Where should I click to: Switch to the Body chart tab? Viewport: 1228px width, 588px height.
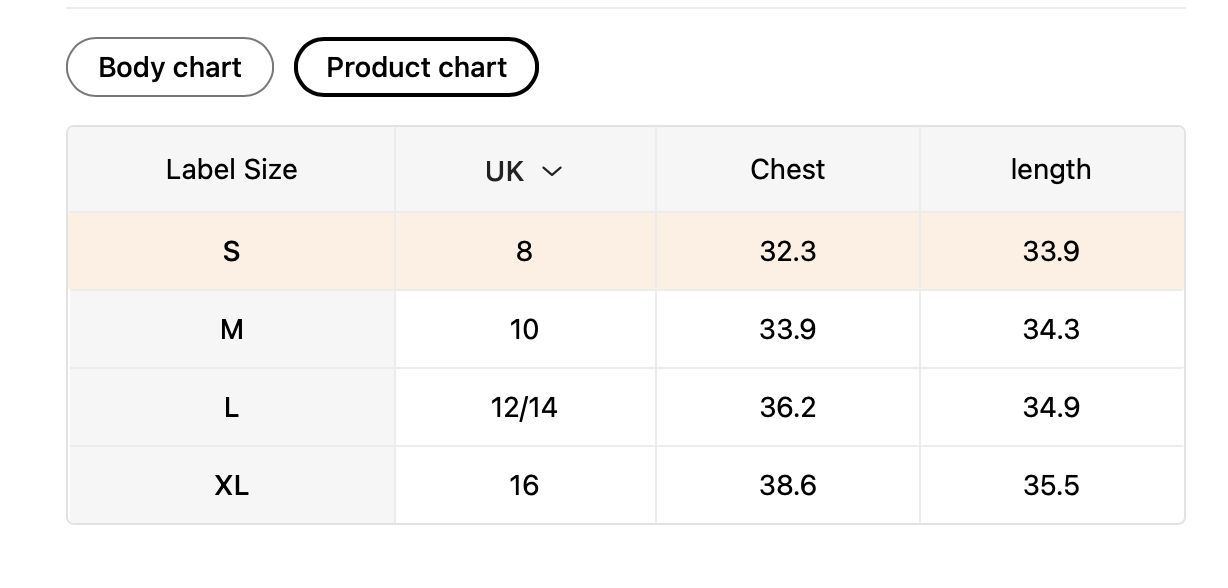point(169,67)
